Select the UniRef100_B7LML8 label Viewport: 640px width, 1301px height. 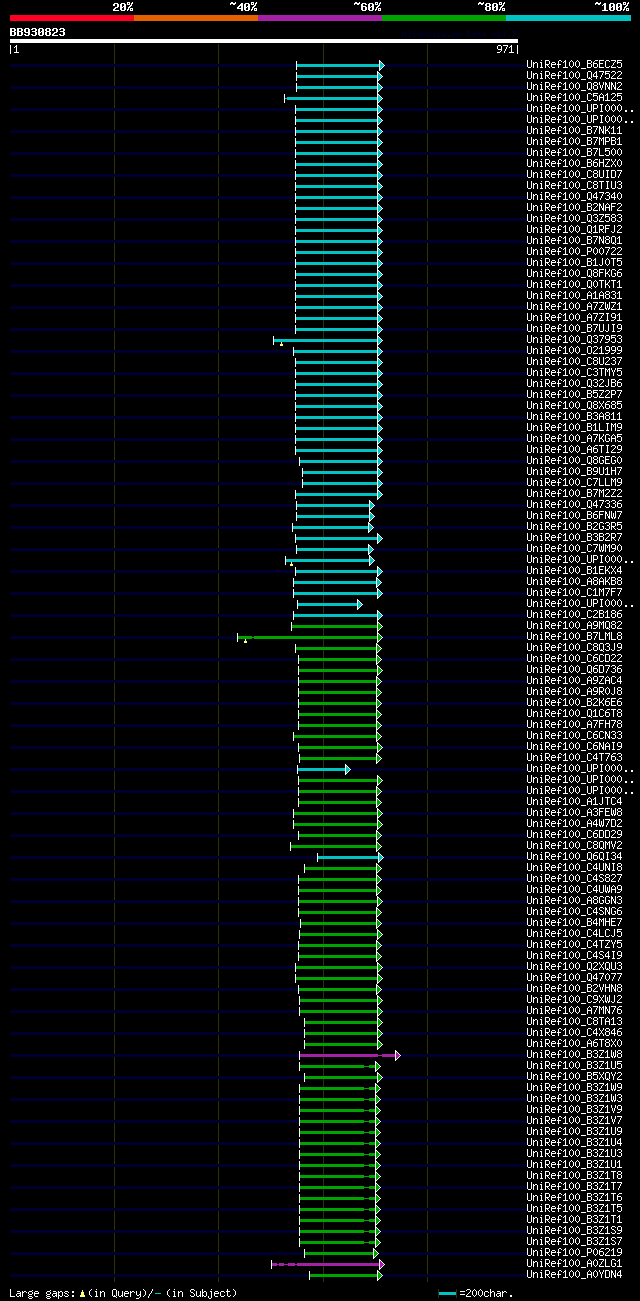(x=574, y=637)
